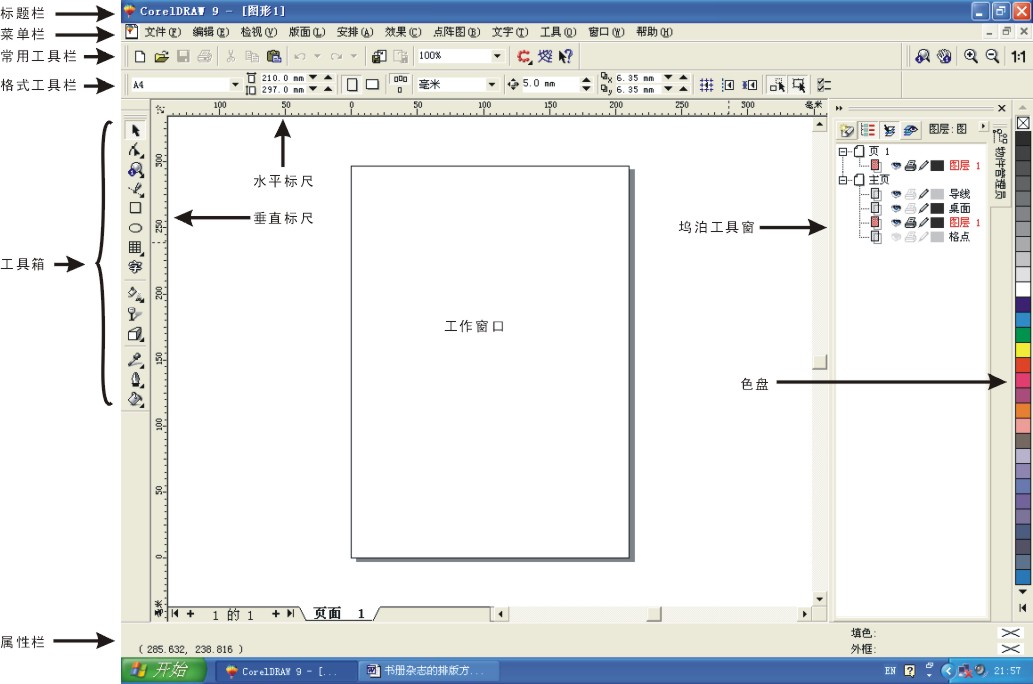
Task: Open the 100% zoom level dropdown
Action: pos(497,56)
